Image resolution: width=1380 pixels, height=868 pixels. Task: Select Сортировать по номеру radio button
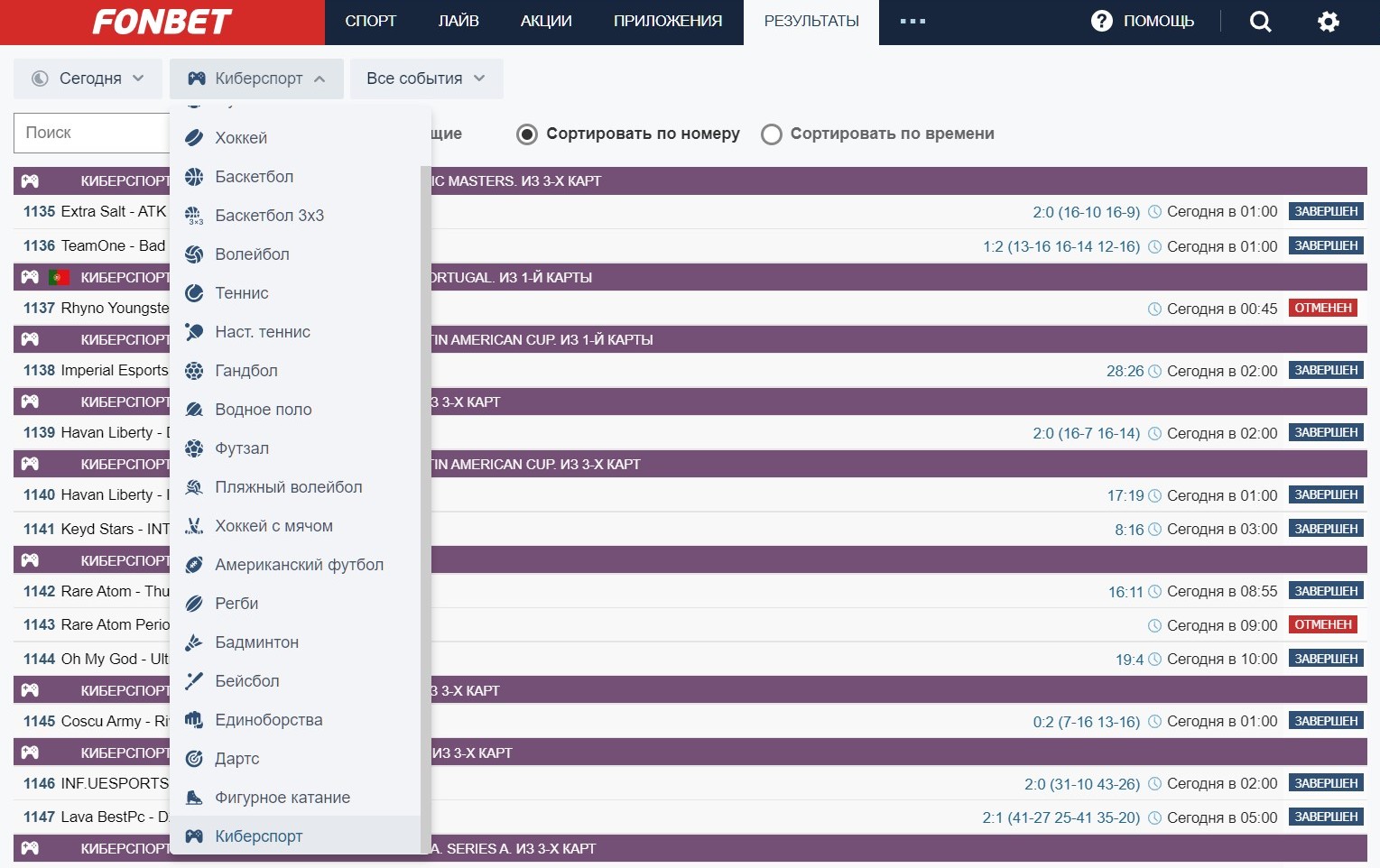pyautogui.click(x=527, y=134)
